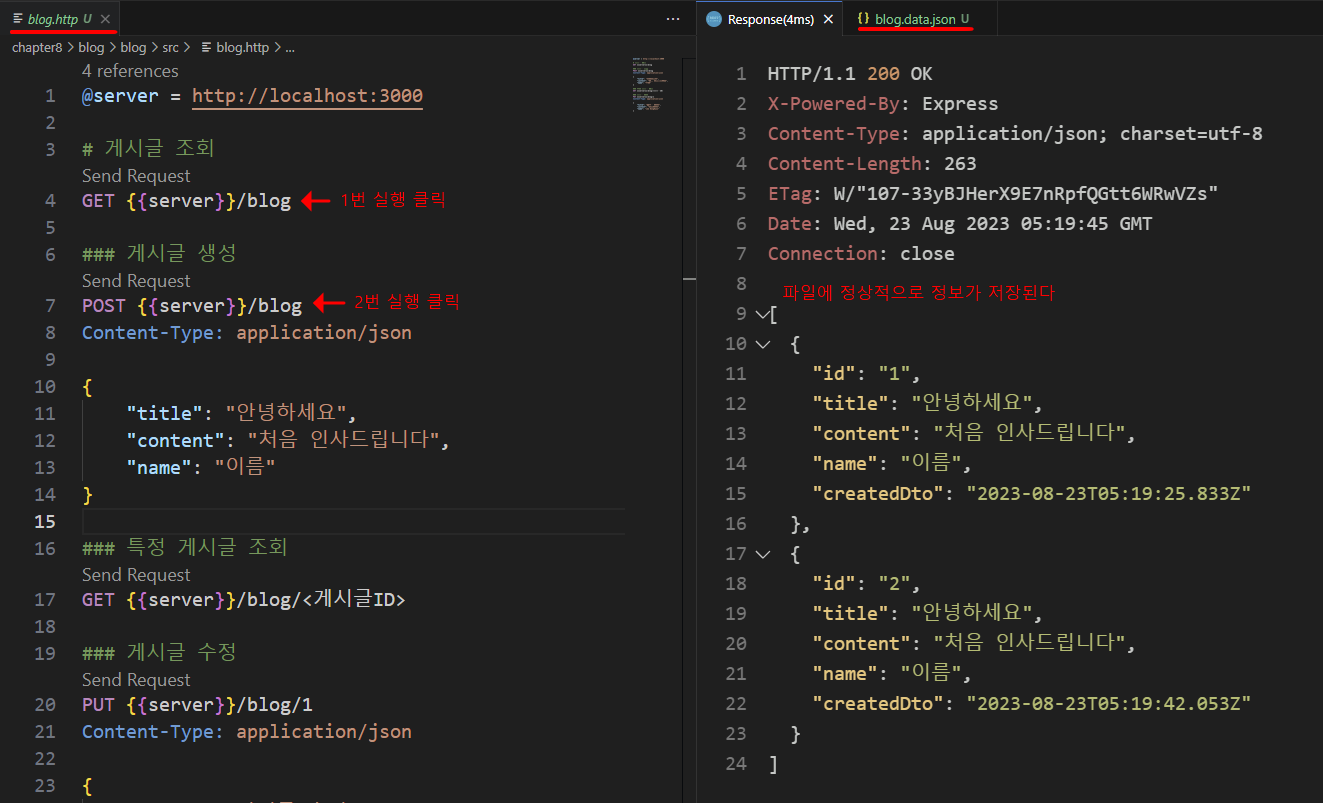Viewport: 1323px width, 803px height.
Task: Click the ### 특정 게시글 조회 comment
Action: pos(185,547)
